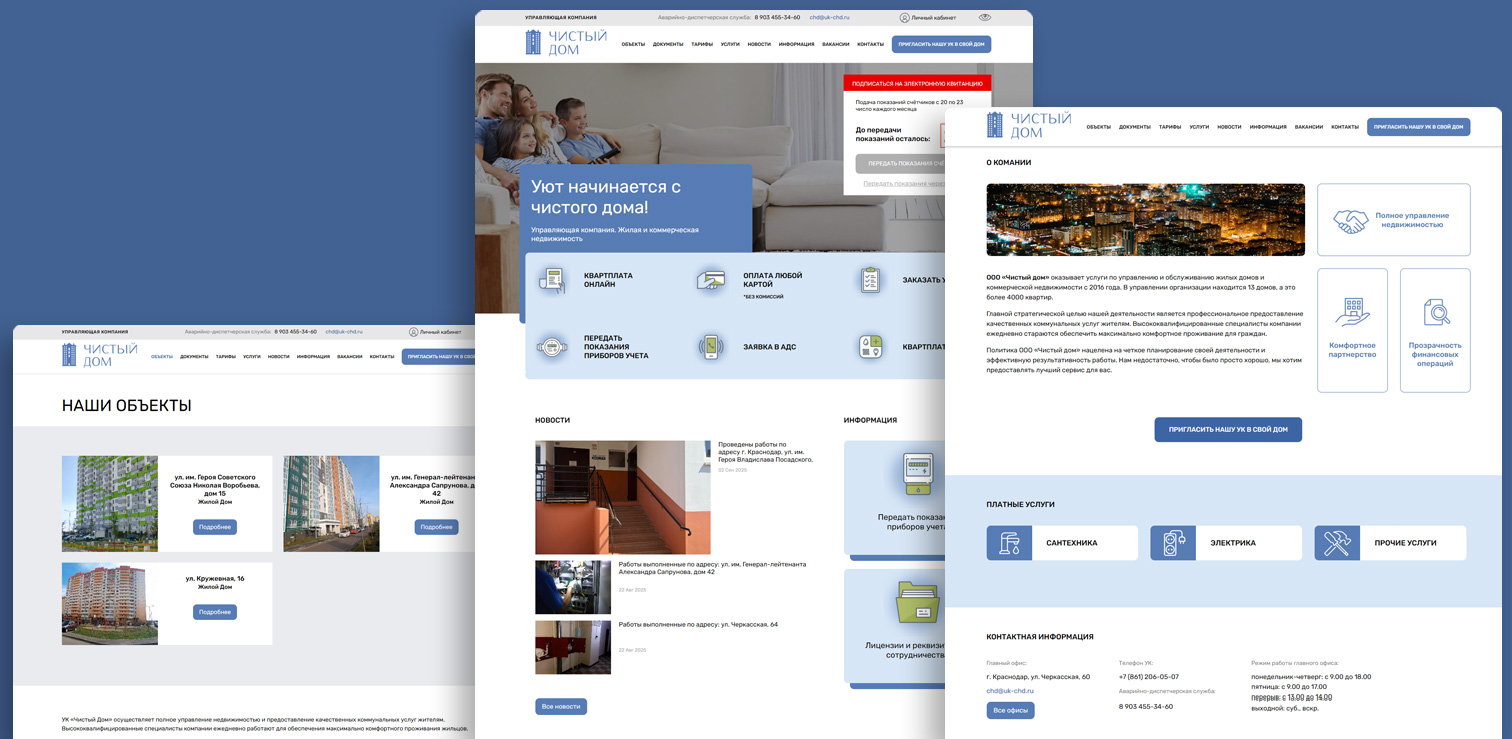Select the Электрика socket icon
The width and height of the screenshot is (1512, 739).
pos(1172,543)
